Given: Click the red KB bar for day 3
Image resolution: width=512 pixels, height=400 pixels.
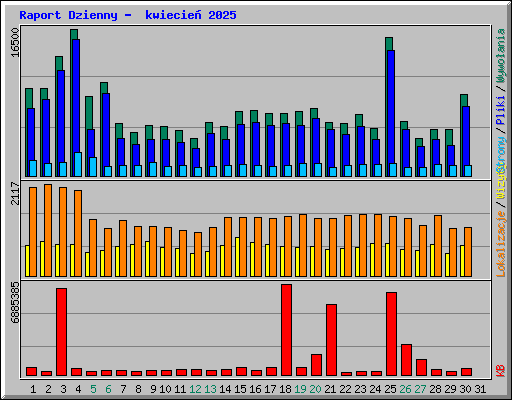Looking at the screenshot, I should pyautogui.click(x=61, y=332).
